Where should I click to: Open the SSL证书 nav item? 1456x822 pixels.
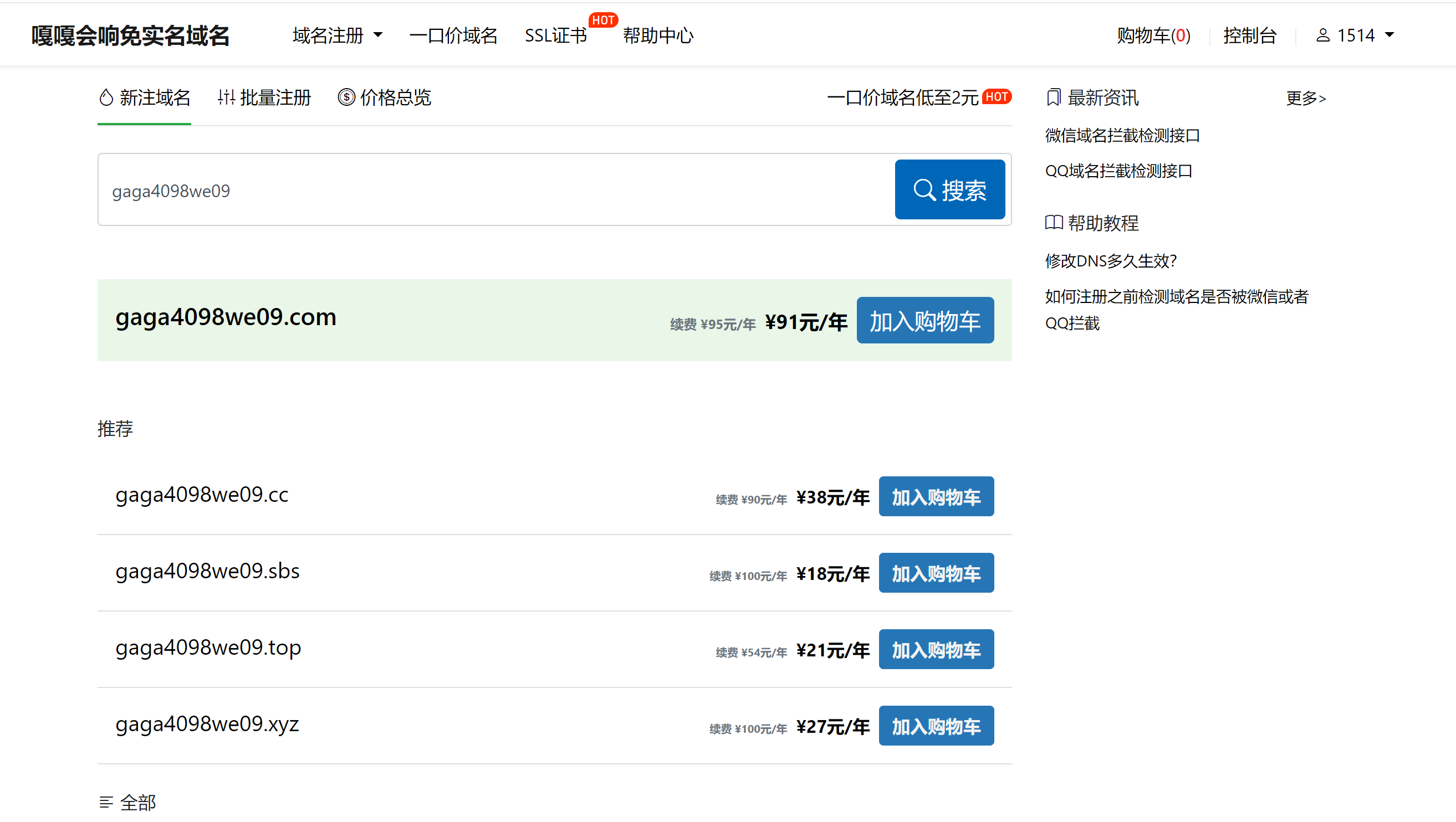click(x=555, y=35)
